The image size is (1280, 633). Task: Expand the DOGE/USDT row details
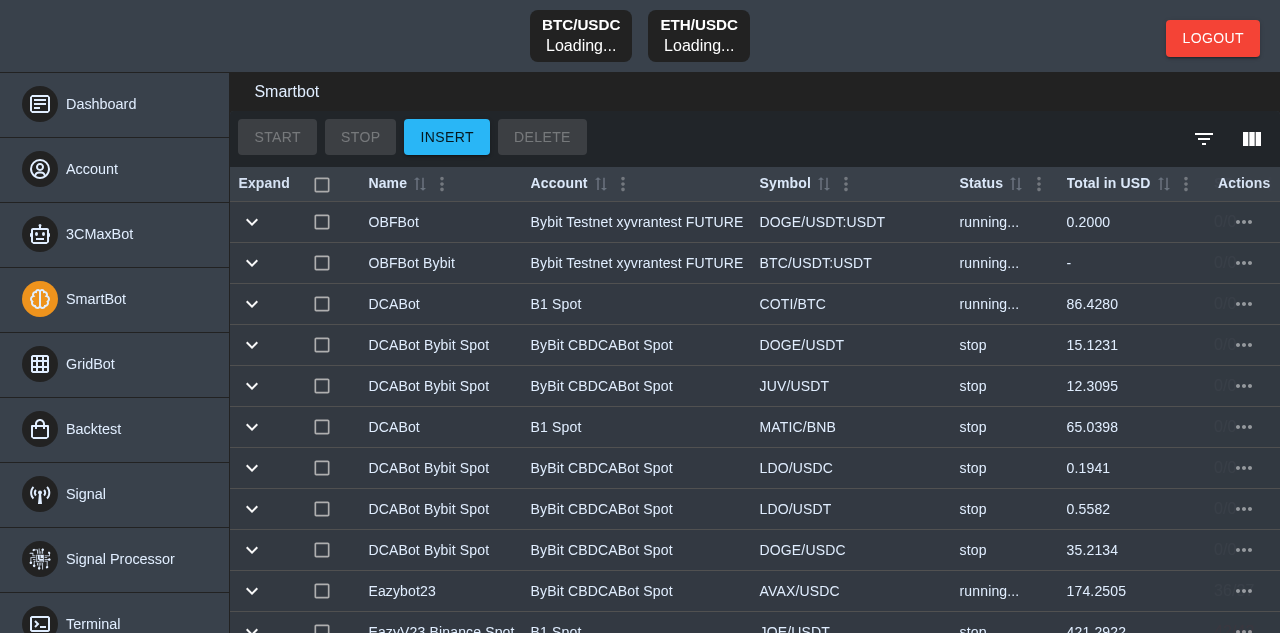(252, 345)
